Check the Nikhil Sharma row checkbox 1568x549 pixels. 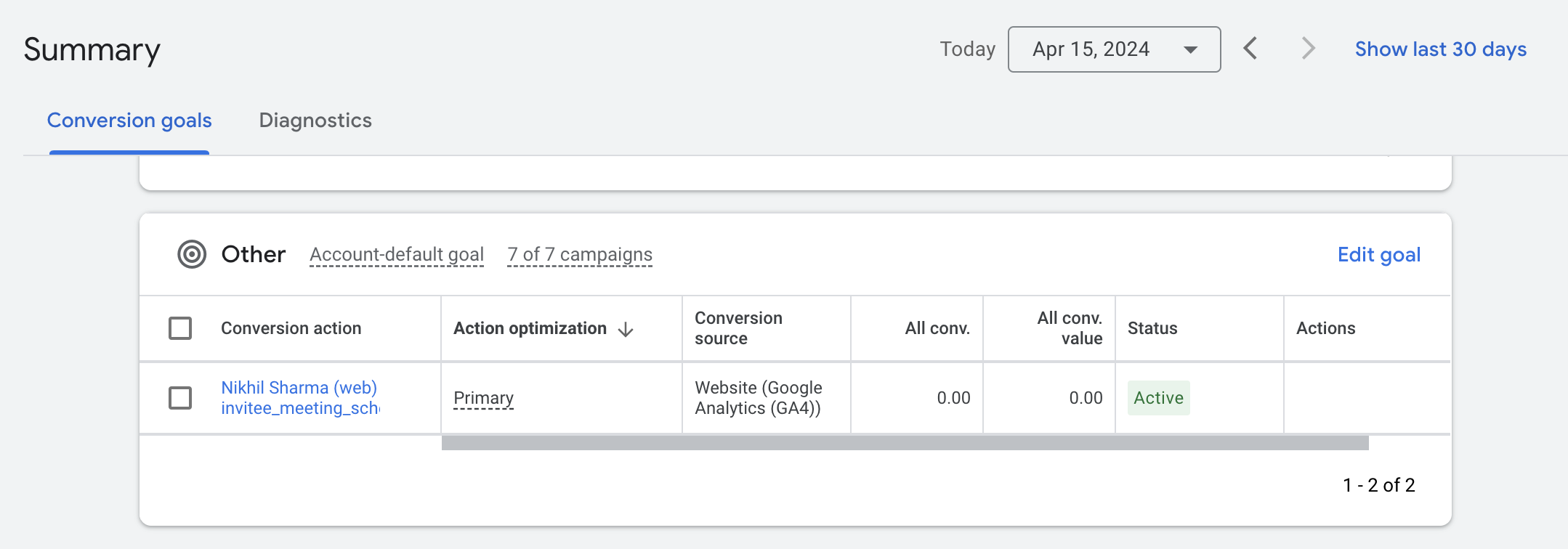(180, 398)
